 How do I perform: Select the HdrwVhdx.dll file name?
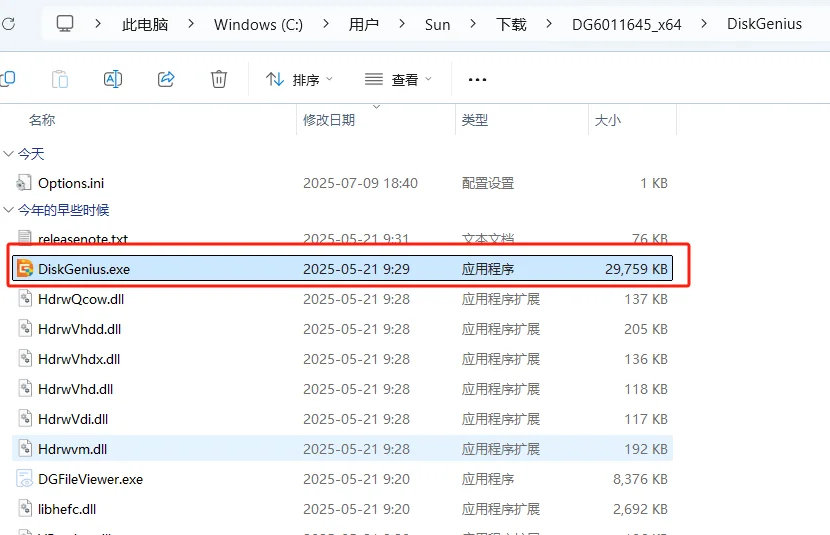(79, 359)
